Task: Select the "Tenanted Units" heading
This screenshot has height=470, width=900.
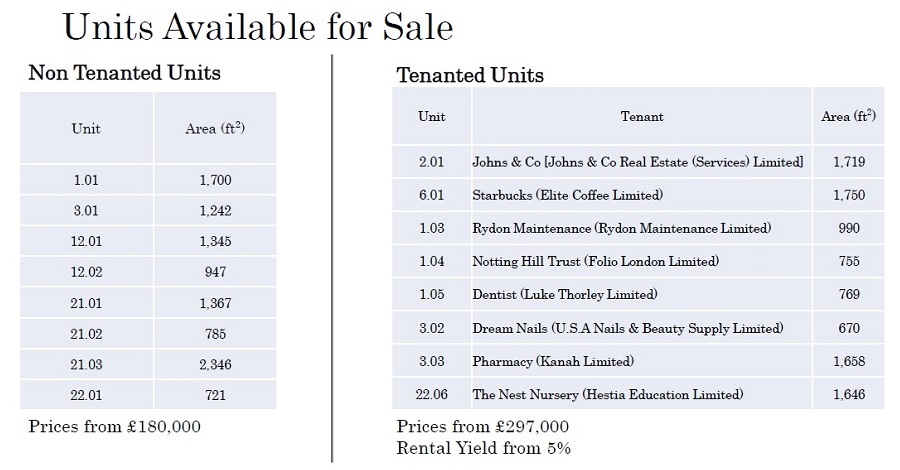Action: click(470, 75)
